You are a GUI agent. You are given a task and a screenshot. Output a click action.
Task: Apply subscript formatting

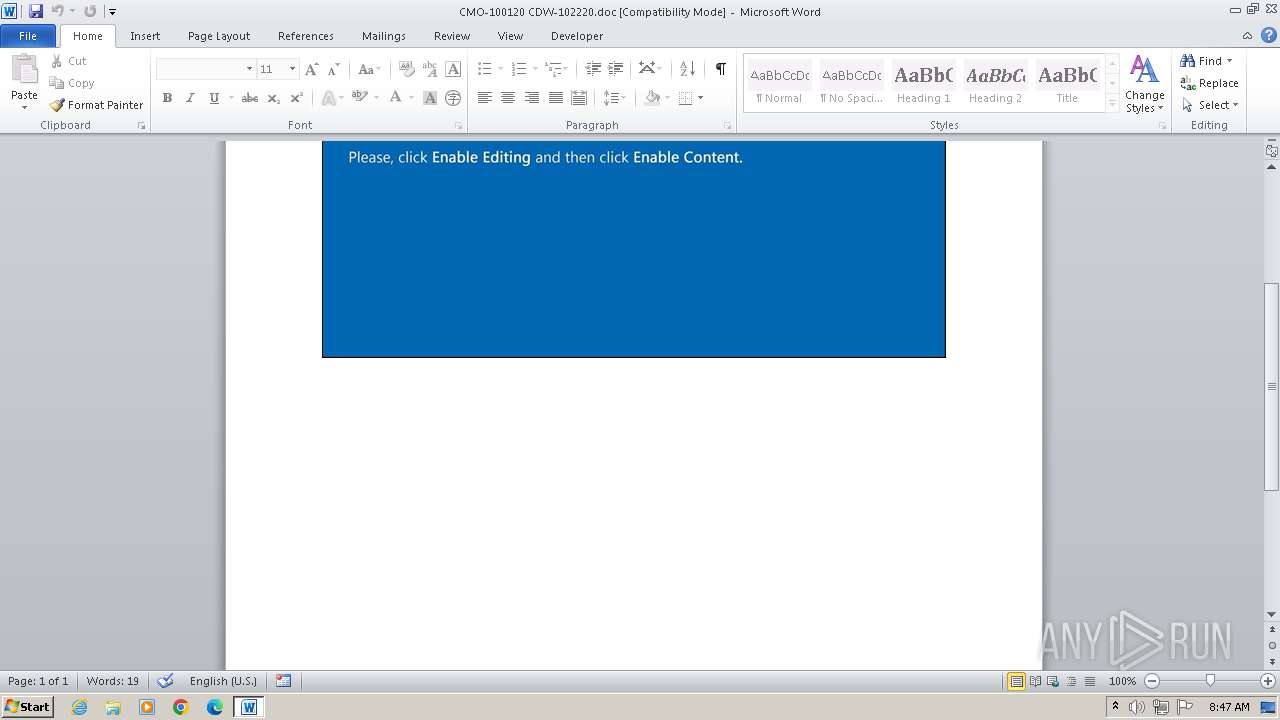[x=274, y=98]
